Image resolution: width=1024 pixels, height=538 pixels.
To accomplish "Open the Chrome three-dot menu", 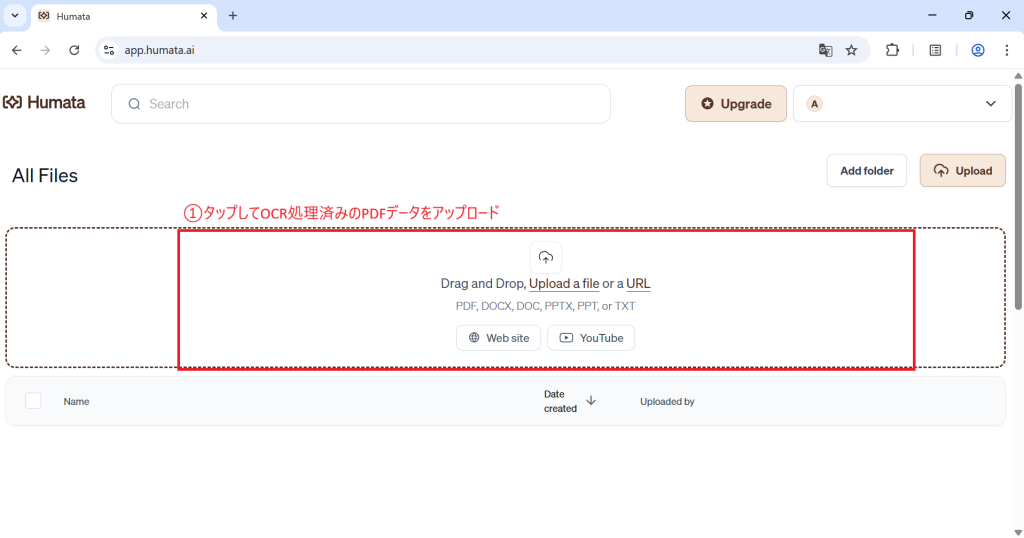I will 1006,50.
